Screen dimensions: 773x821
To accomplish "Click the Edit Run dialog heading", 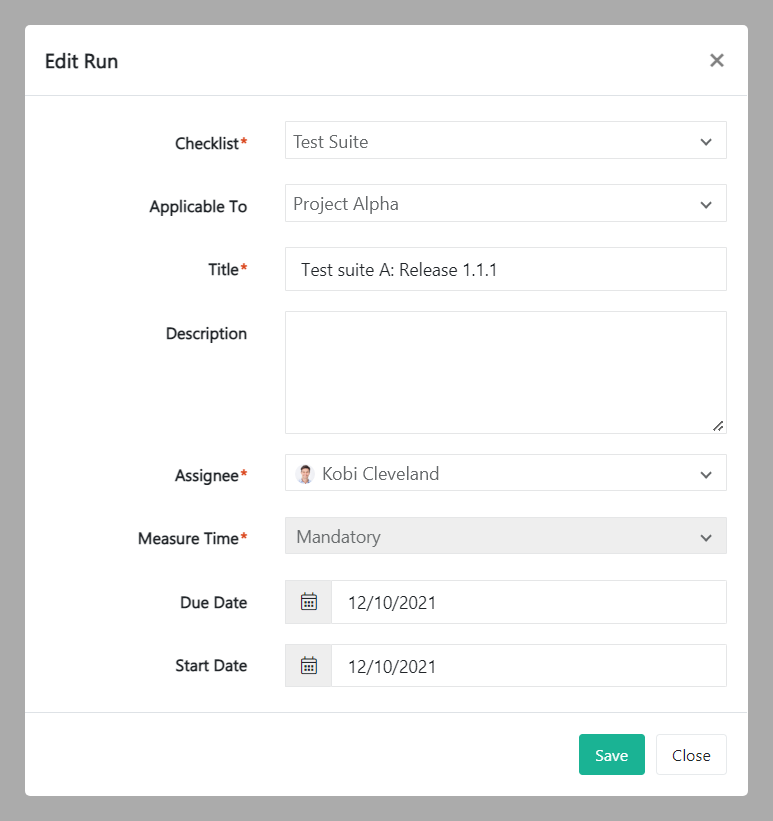I will [x=81, y=61].
